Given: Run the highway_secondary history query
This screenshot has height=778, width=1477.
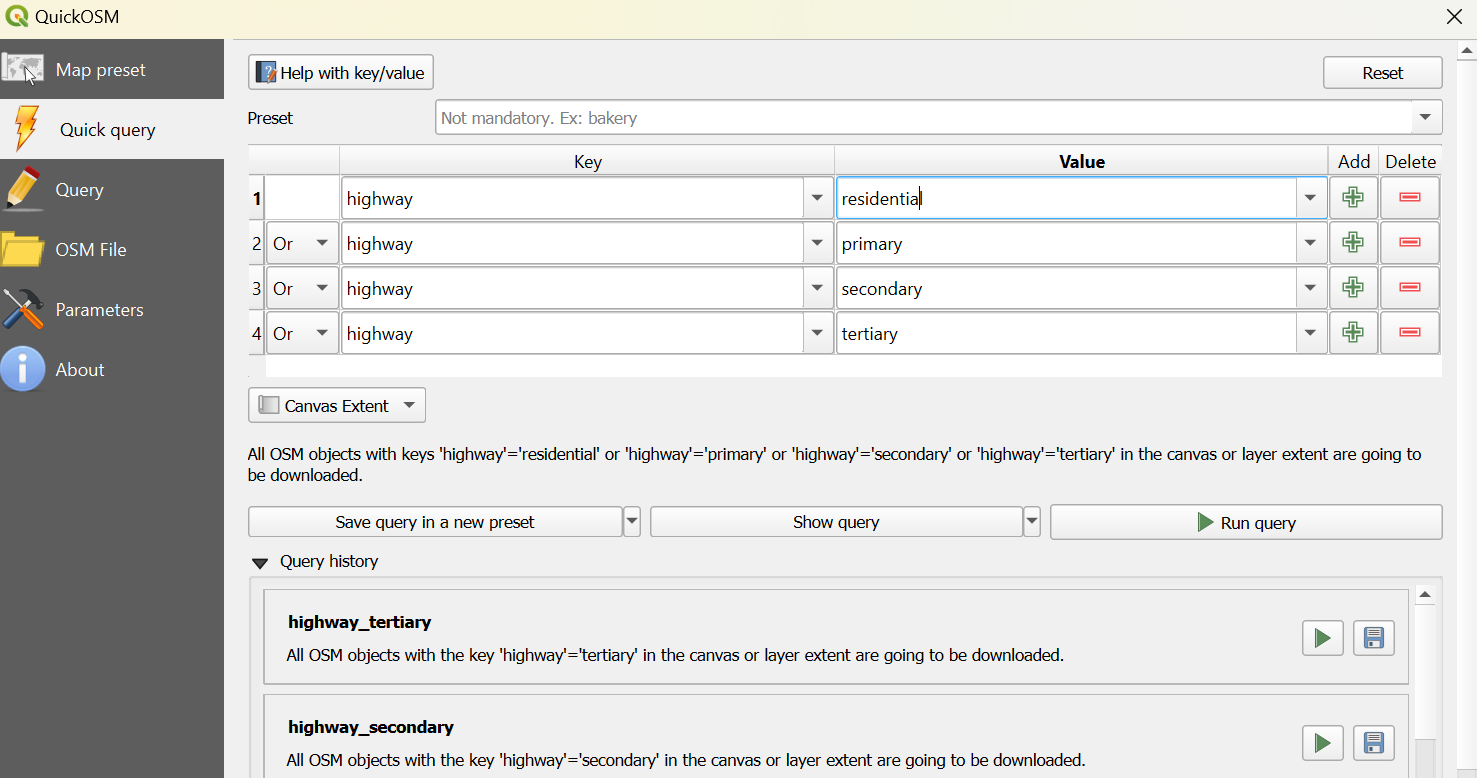Looking at the screenshot, I should pyautogui.click(x=1322, y=743).
